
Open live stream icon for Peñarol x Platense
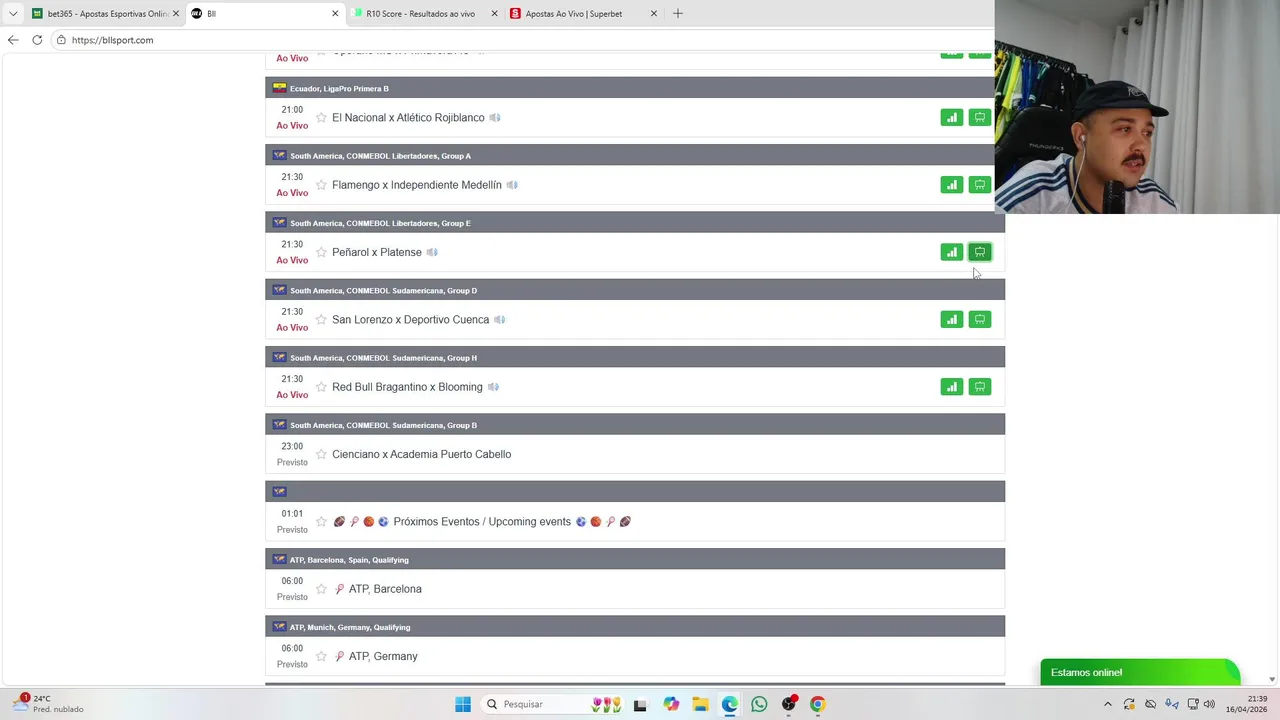(979, 252)
